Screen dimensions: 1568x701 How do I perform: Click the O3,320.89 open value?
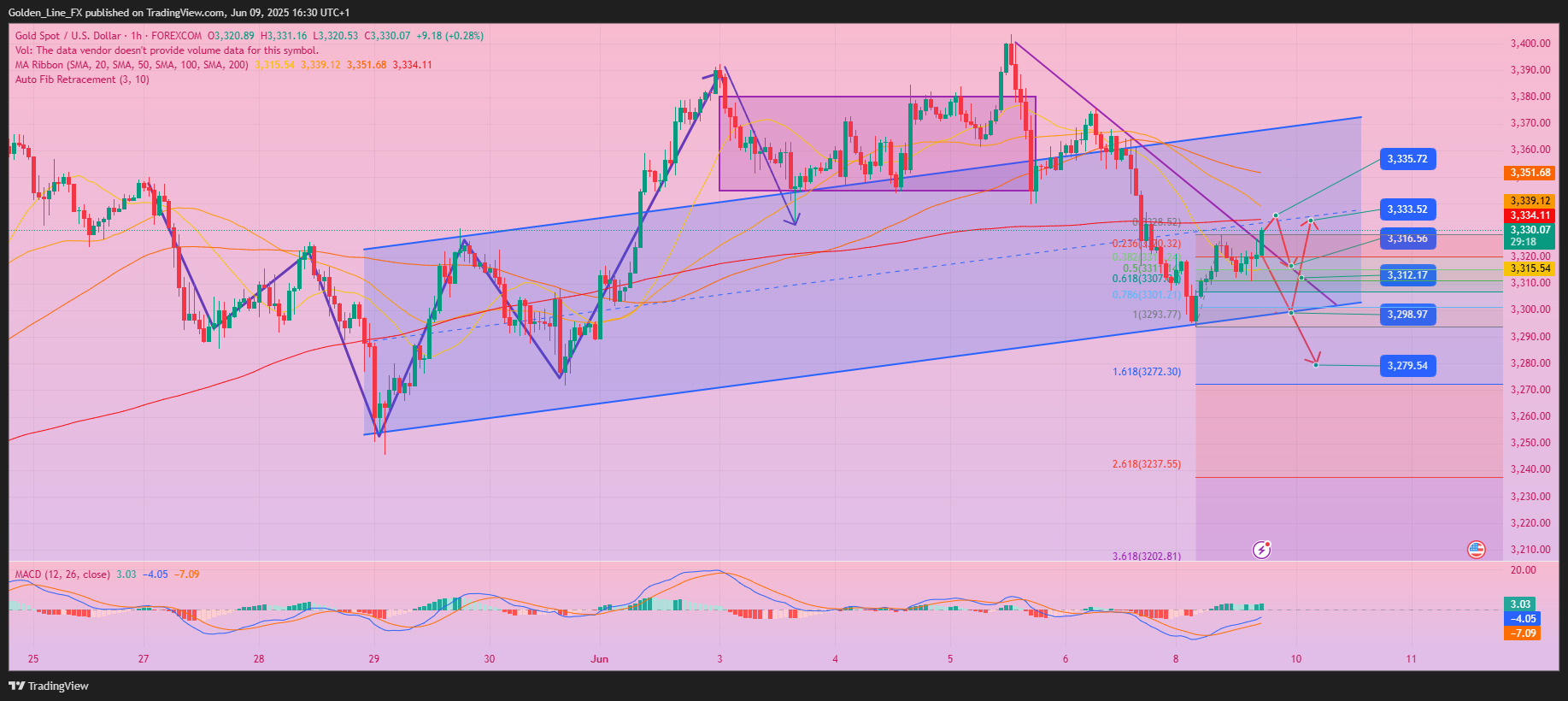(231, 36)
